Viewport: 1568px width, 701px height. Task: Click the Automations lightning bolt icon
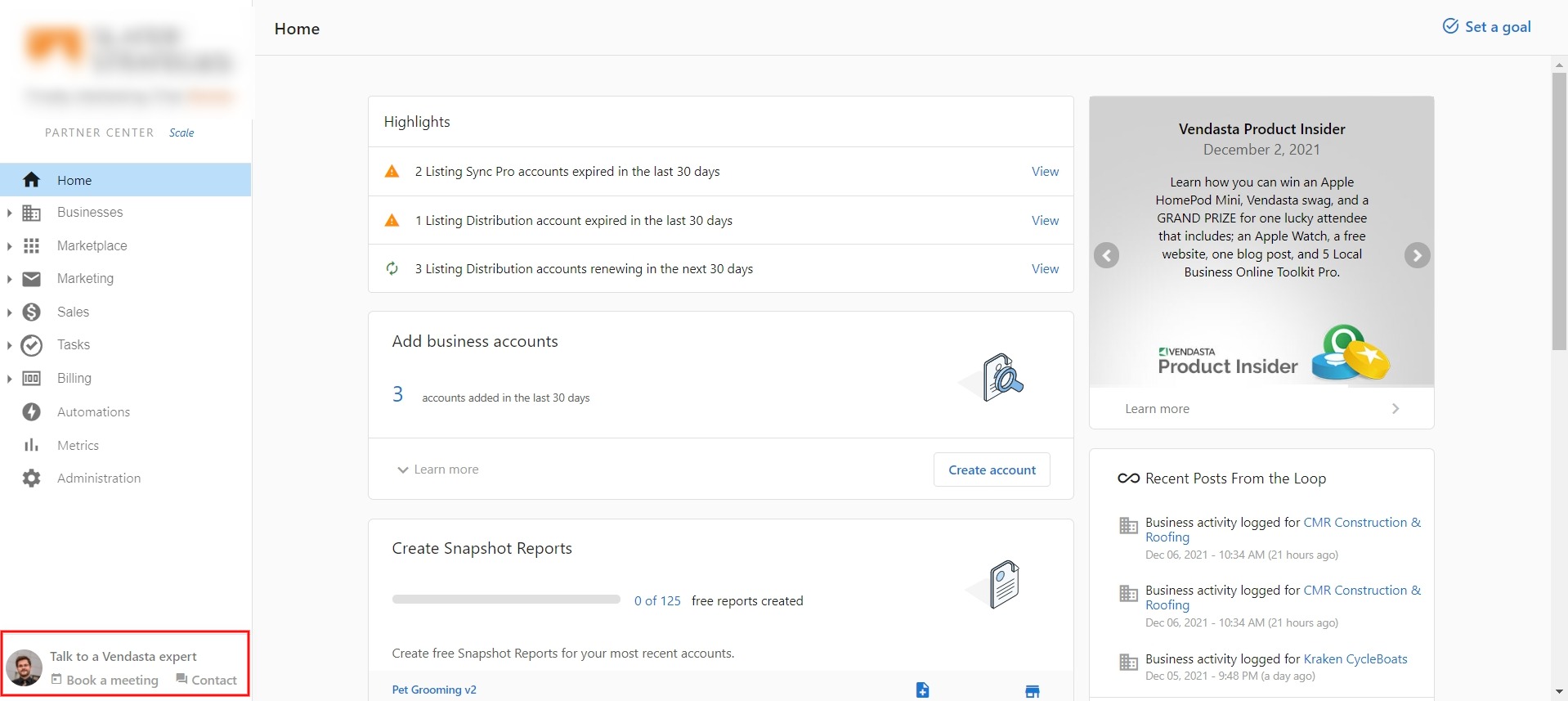click(x=31, y=411)
